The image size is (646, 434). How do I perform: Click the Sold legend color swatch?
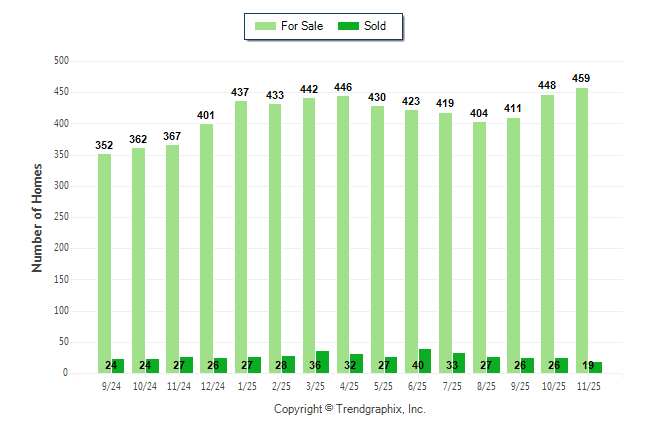click(349, 26)
